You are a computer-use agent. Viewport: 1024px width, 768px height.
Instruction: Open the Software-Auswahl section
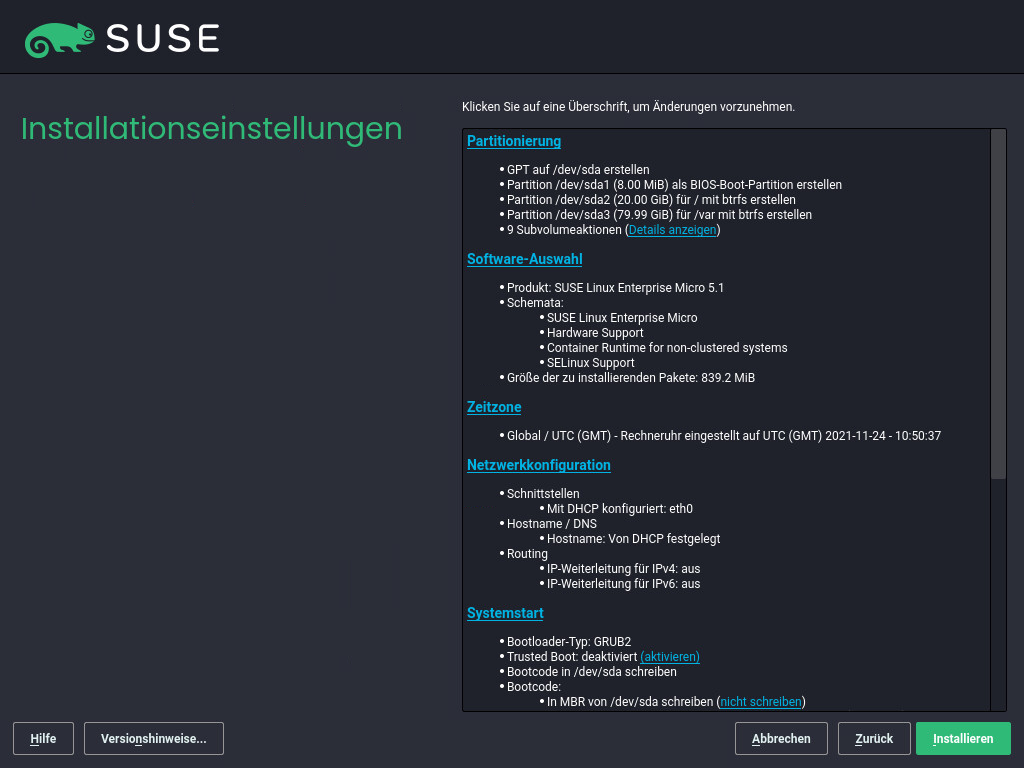[x=524, y=259]
